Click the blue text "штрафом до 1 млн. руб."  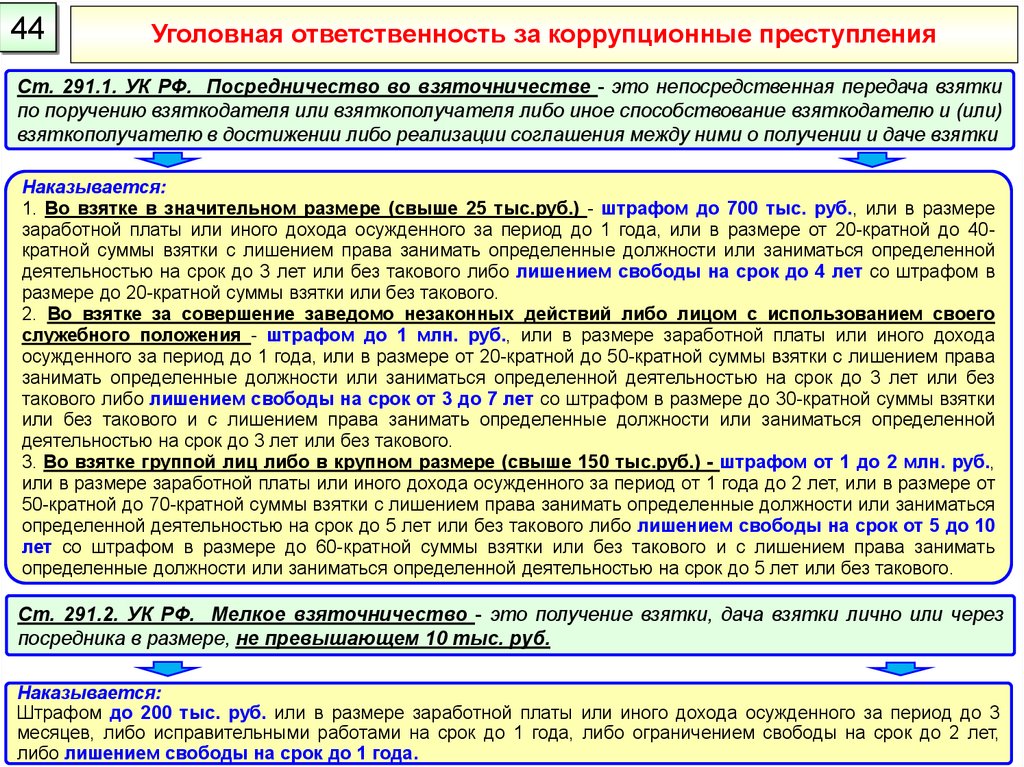[x=387, y=335]
